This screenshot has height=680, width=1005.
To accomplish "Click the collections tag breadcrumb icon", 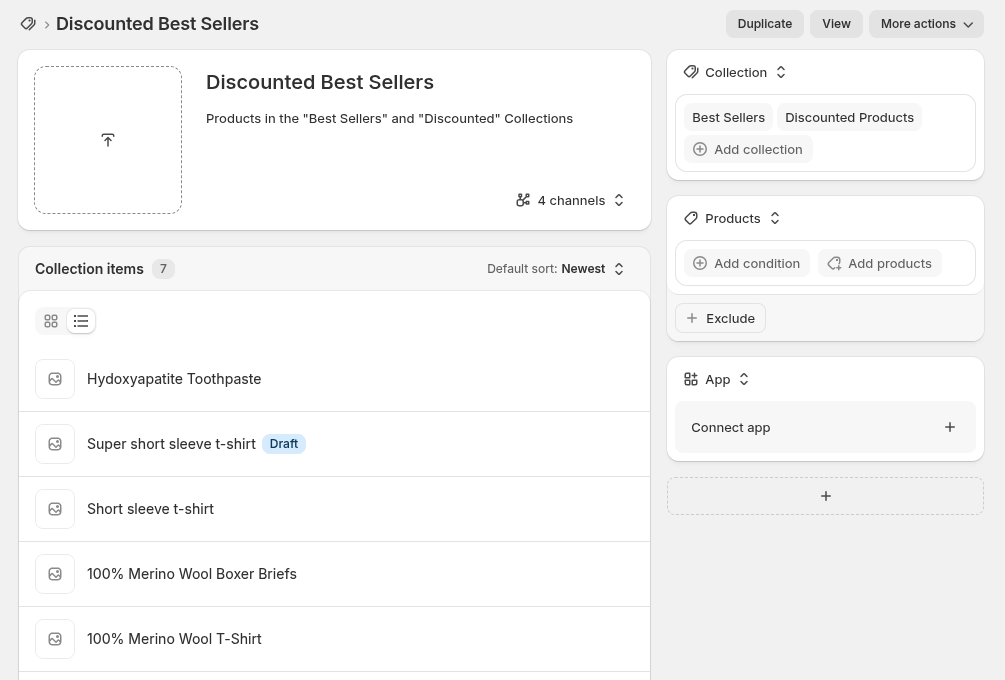I will click(x=28, y=24).
